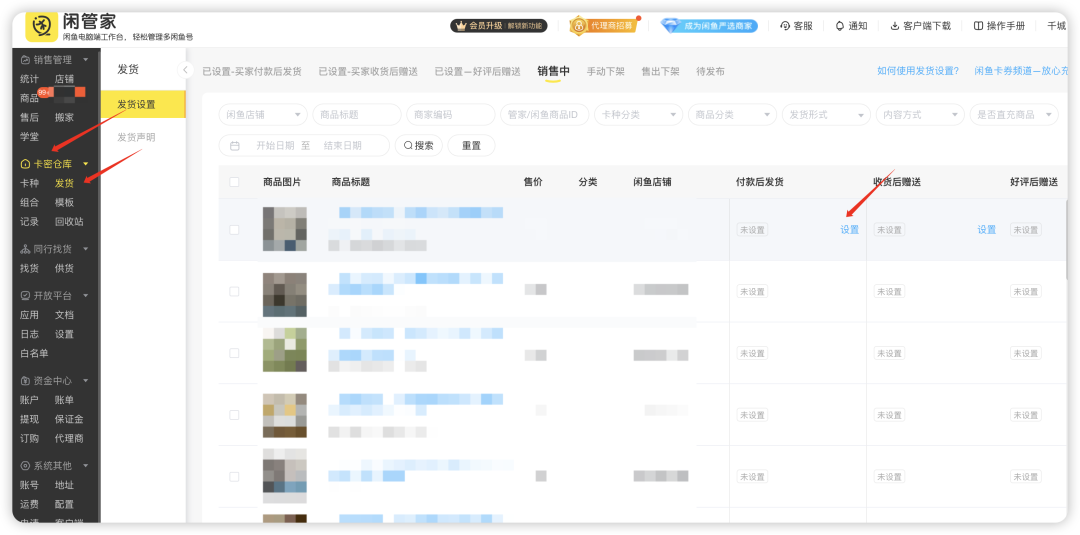Viewport: 1080px width, 535px height.
Task: Click the 搜索 button
Action: click(419, 145)
